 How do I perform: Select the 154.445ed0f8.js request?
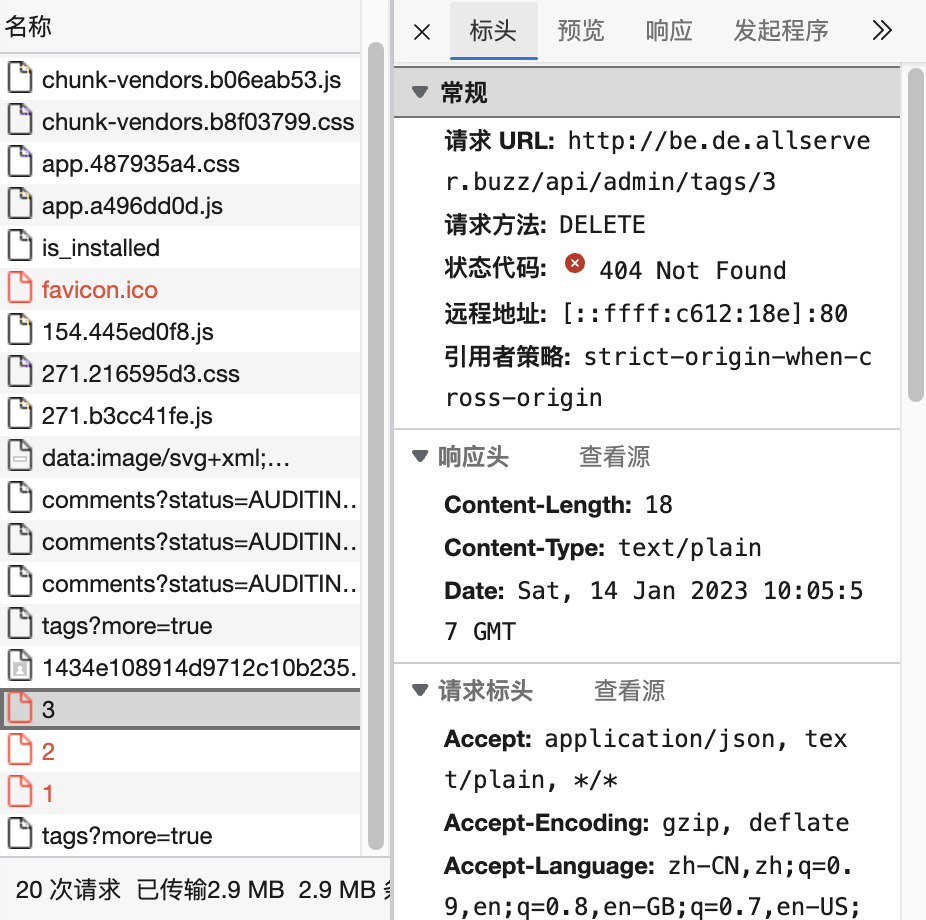point(180,331)
